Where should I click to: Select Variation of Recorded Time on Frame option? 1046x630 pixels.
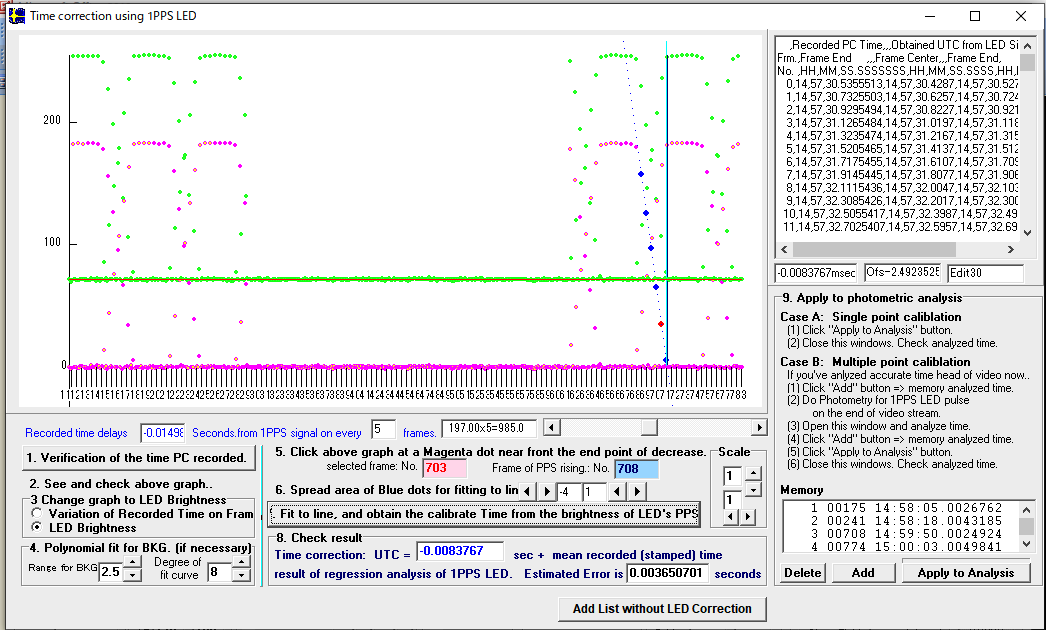[37, 513]
